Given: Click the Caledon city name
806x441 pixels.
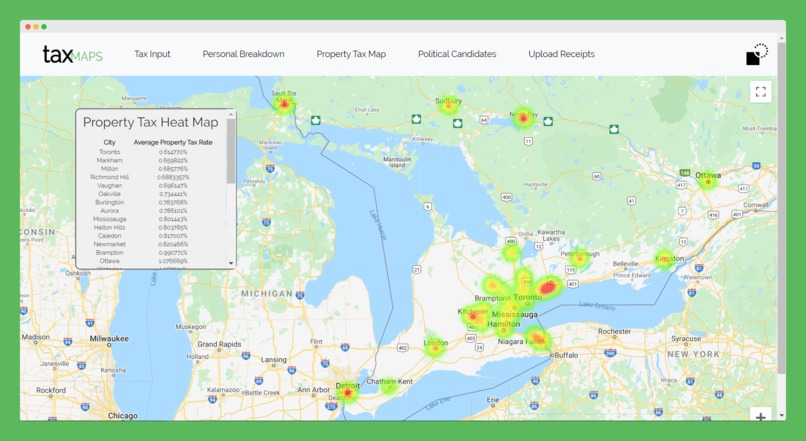Looking at the screenshot, I should [x=109, y=235].
